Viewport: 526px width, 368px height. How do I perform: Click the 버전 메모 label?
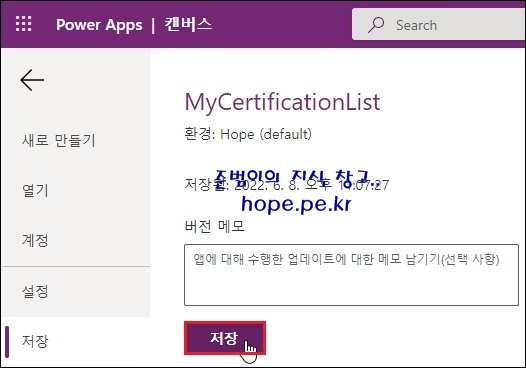(214, 226)
